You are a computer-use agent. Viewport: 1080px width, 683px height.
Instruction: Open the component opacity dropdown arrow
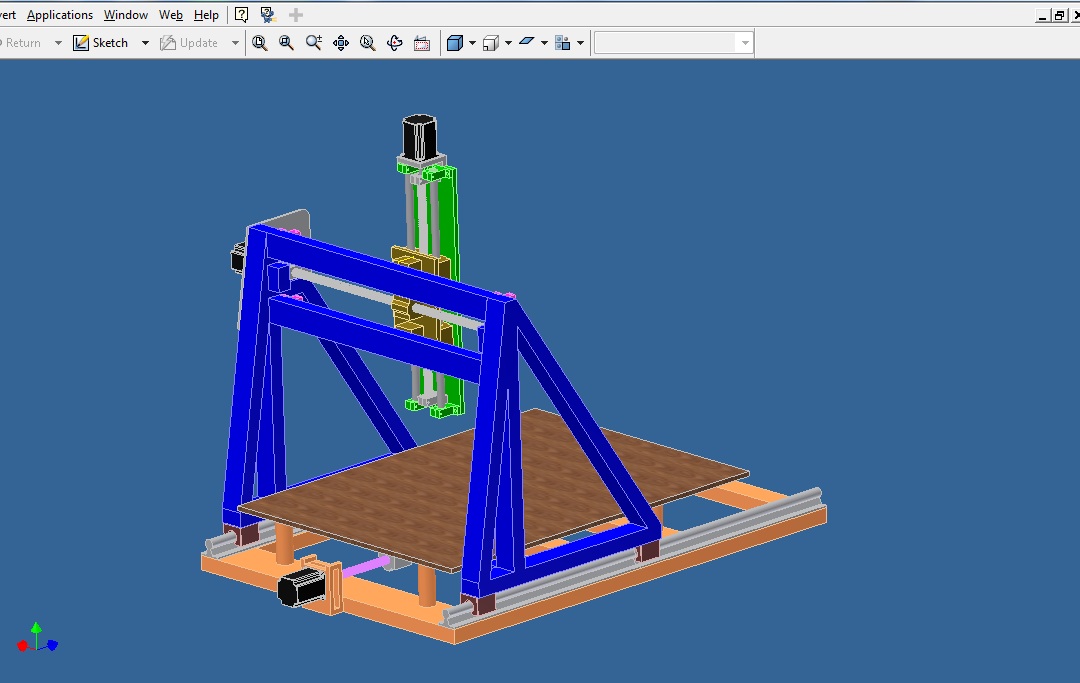[x=580, y=43]
